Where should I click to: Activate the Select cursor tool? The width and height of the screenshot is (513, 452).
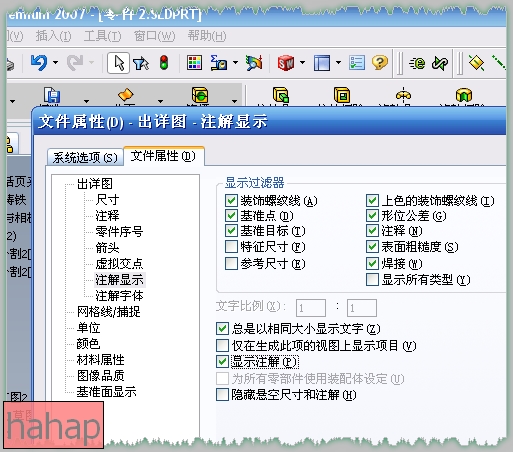click(118, 63)
